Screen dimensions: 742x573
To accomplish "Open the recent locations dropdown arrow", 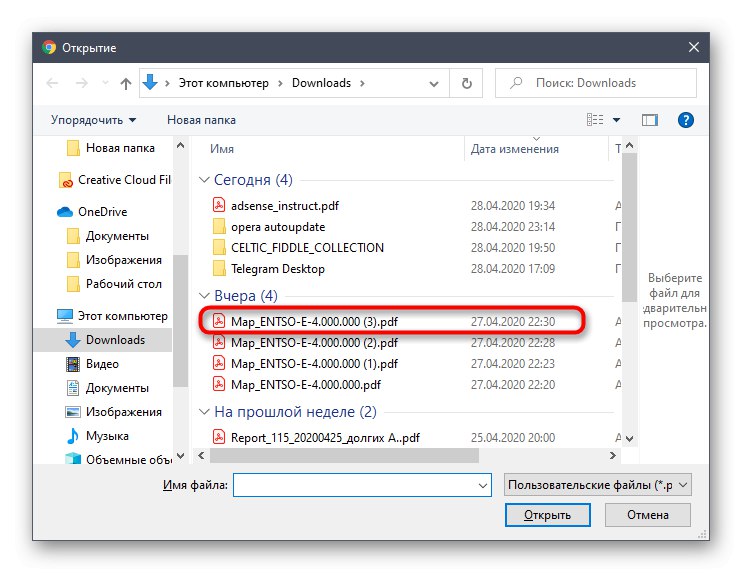I will (105, 83).
